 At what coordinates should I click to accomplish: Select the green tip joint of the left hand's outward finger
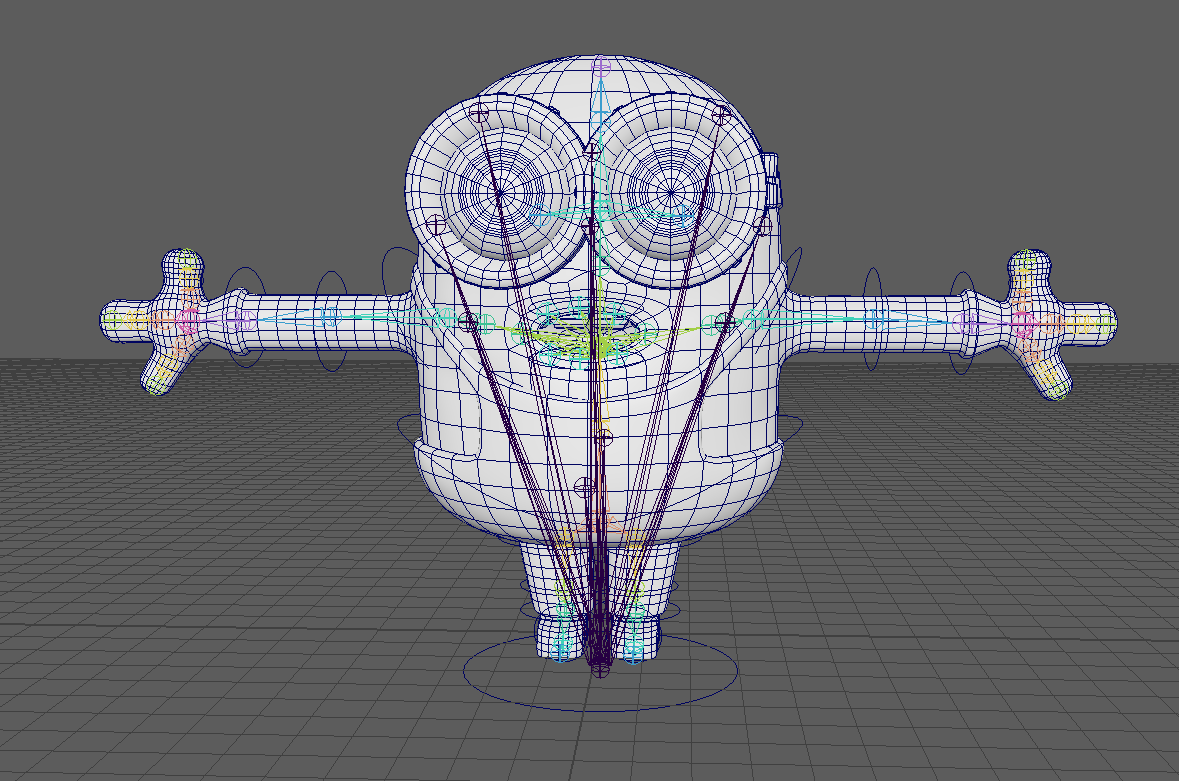pyautogui.click(x=112, y=320)
